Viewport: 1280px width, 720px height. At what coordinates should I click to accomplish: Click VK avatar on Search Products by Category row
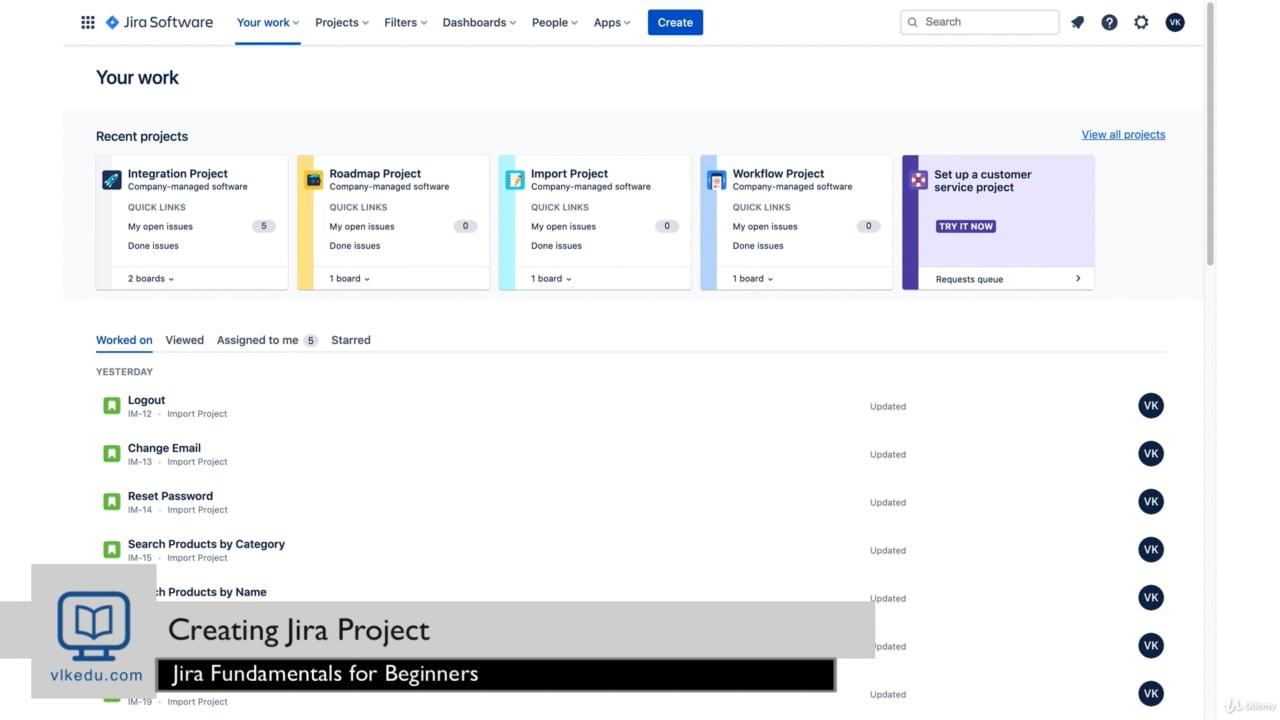tap(1151, 550)
